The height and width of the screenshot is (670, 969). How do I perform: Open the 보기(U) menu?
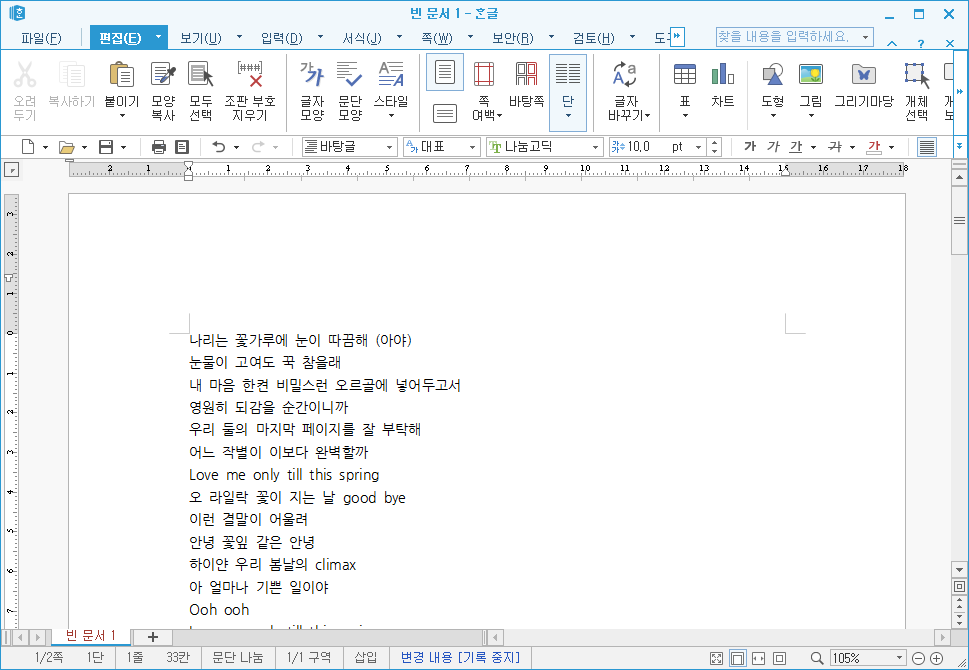201,38
